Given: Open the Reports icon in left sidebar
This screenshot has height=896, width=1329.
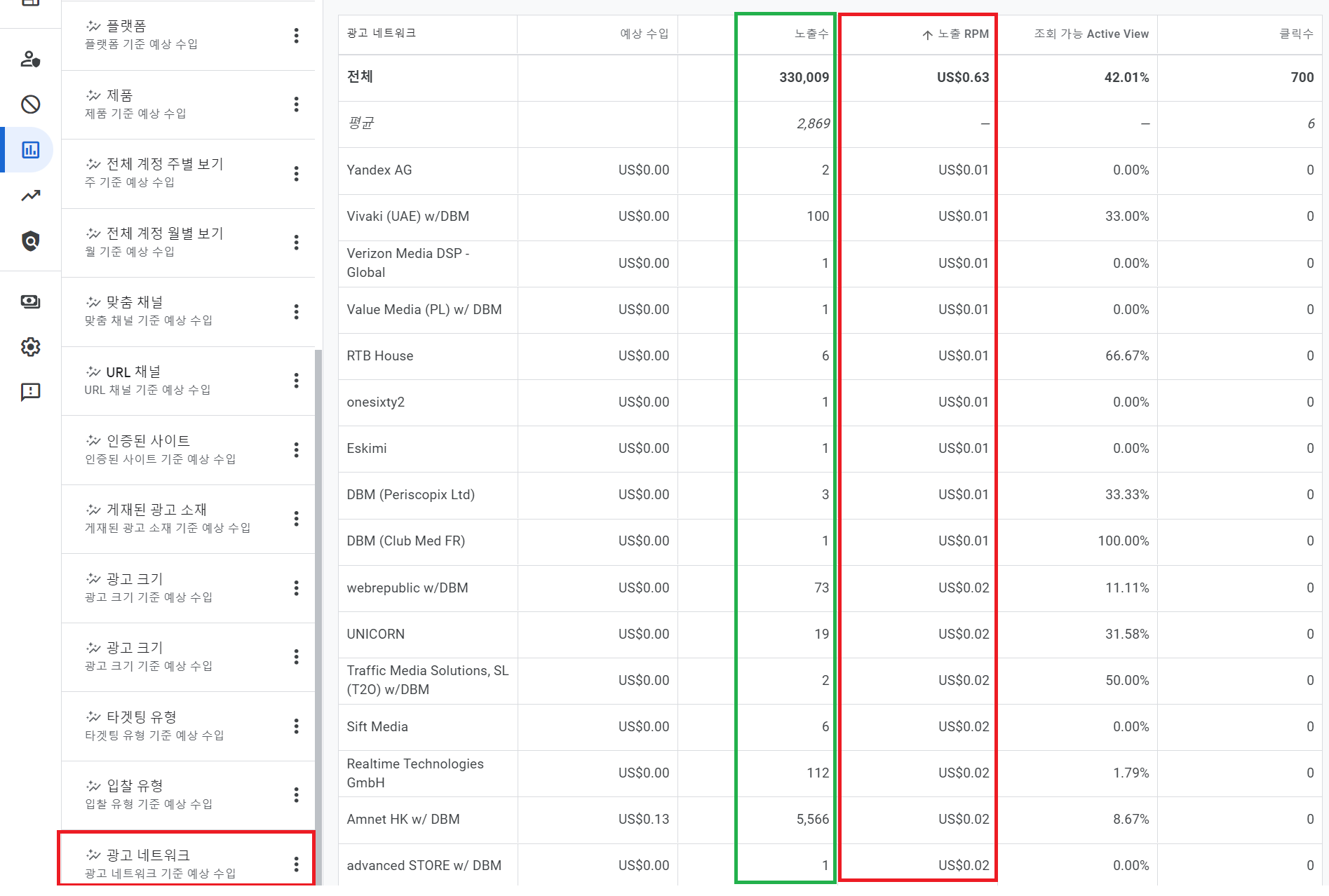Looking at the screenshot, I should 30,150.
